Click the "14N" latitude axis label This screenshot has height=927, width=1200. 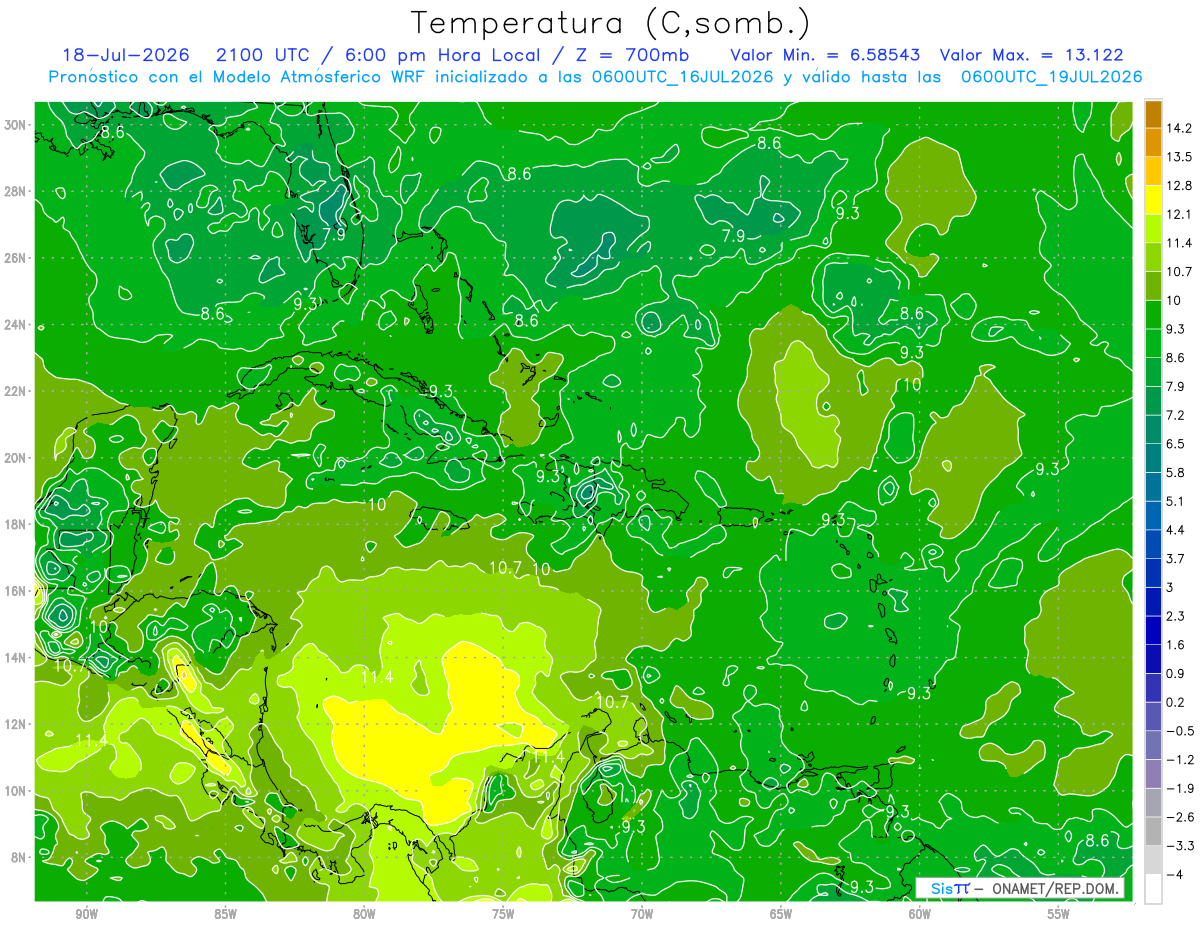point(16,657)
